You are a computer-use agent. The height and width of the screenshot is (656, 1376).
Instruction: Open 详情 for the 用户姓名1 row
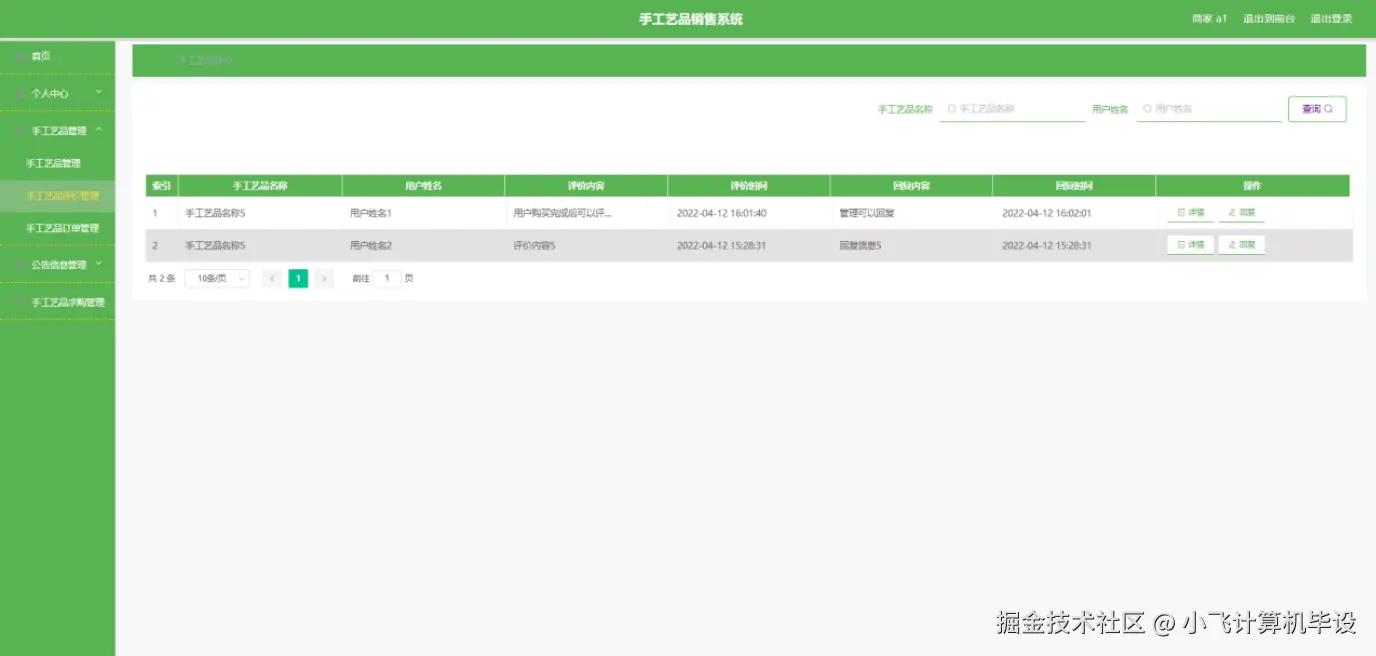tap(1190, 213)
